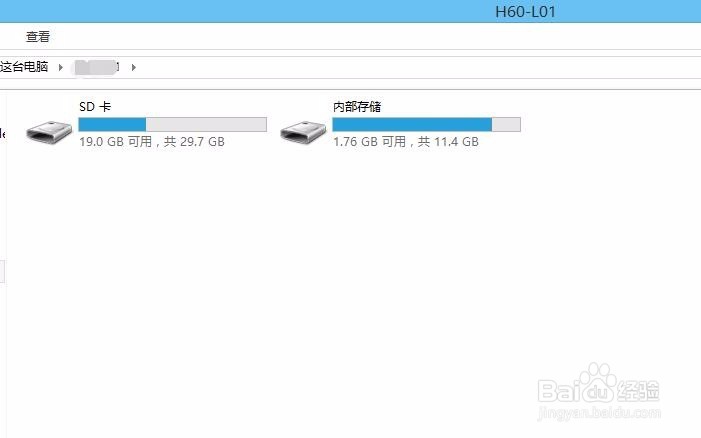The height and width of the screenshot is (438, 701).
Task: Expand the arrow after the device breadcrumb
Action: point(133,67)
